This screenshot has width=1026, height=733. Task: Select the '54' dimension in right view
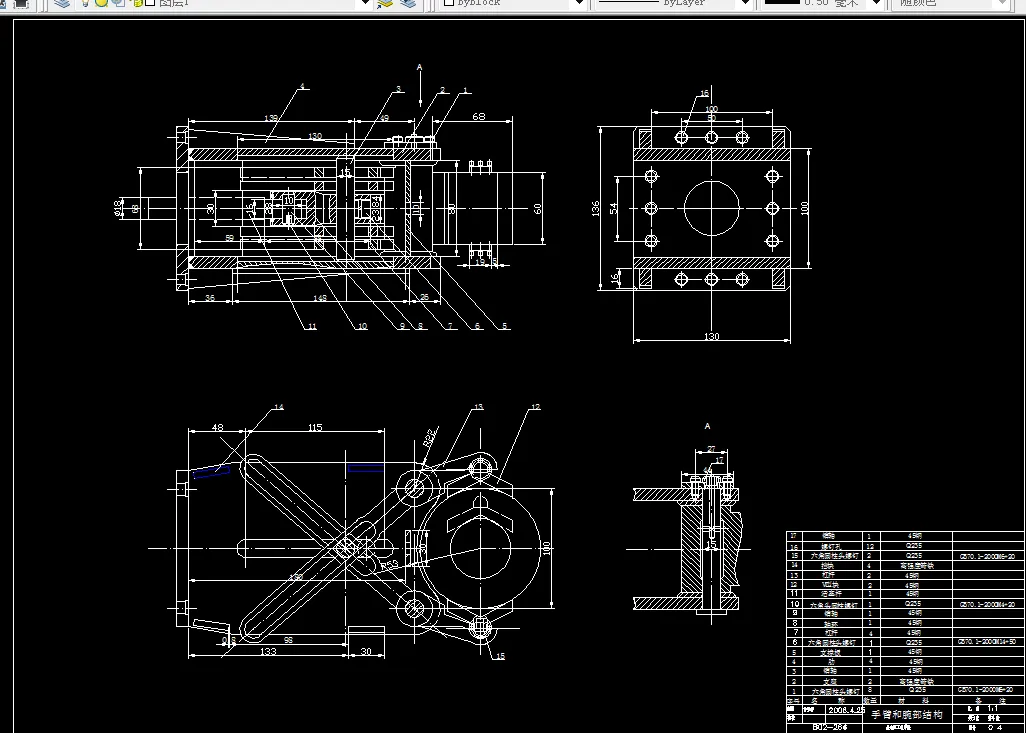[614, 208]
